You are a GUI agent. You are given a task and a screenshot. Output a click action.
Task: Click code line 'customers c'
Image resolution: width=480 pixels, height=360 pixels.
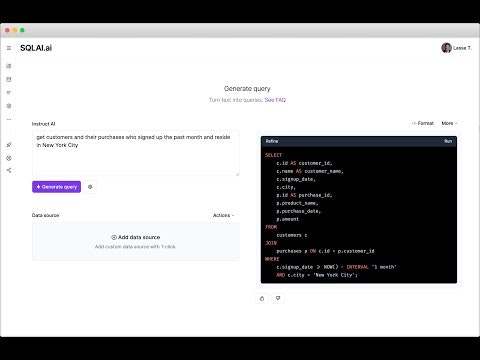292,235
